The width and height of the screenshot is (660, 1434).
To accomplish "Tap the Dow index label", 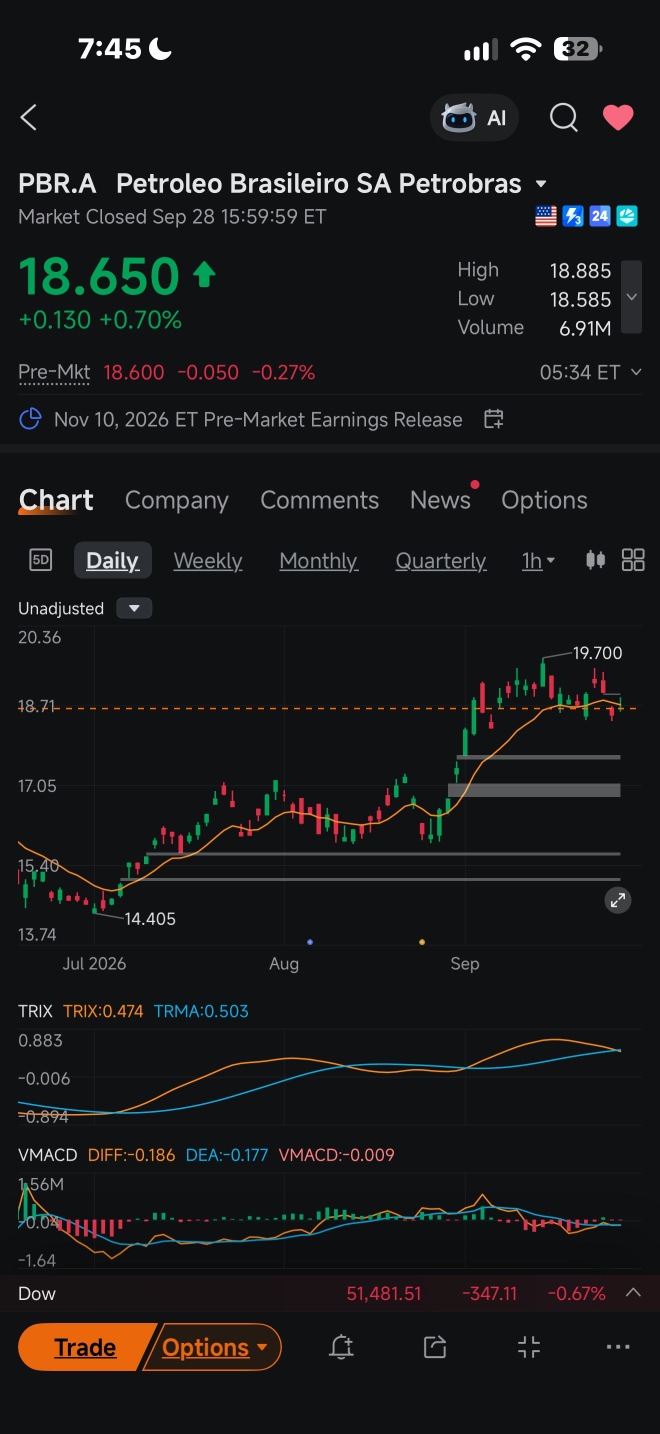I will tap(37, 1294).
